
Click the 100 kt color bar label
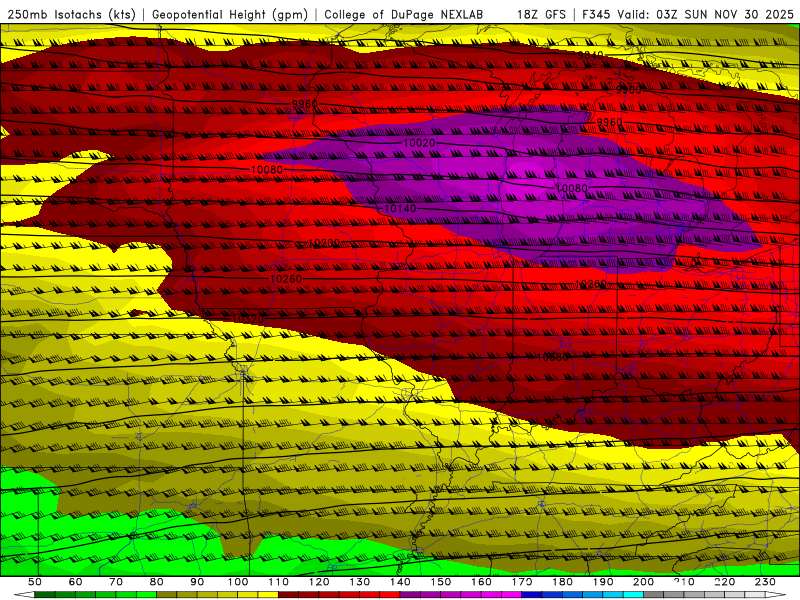click(x=238, y=582)
